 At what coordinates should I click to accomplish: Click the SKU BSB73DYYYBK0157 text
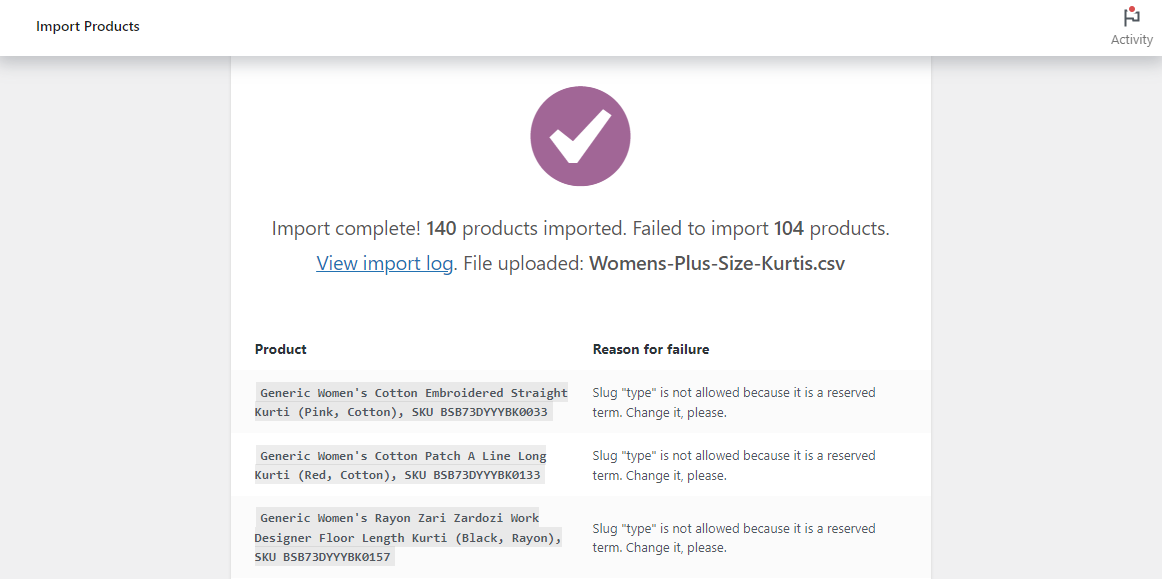pos(322,557)
